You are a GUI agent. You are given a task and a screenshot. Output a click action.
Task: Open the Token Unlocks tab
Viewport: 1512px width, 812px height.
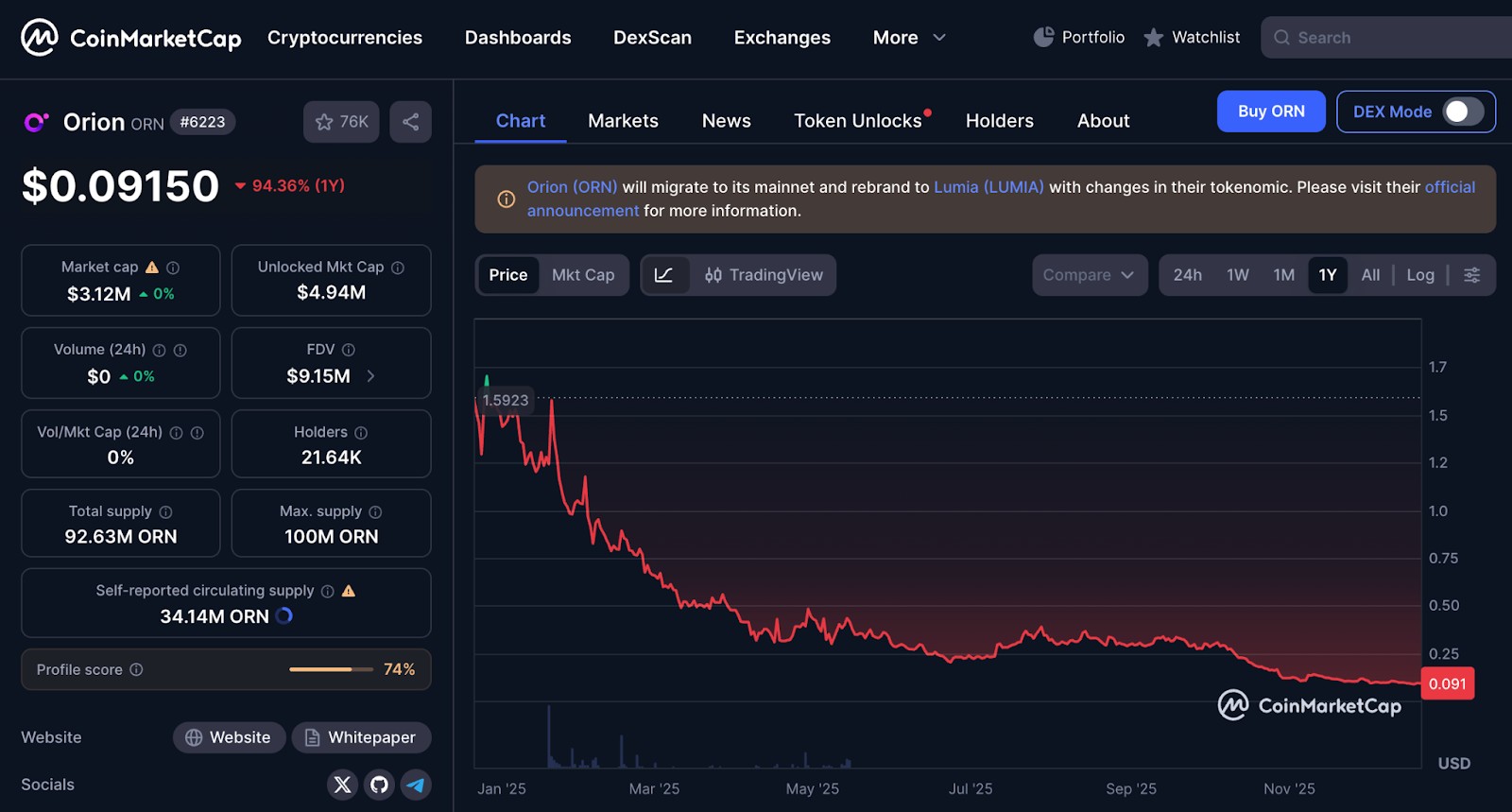(x=858, y=121)
